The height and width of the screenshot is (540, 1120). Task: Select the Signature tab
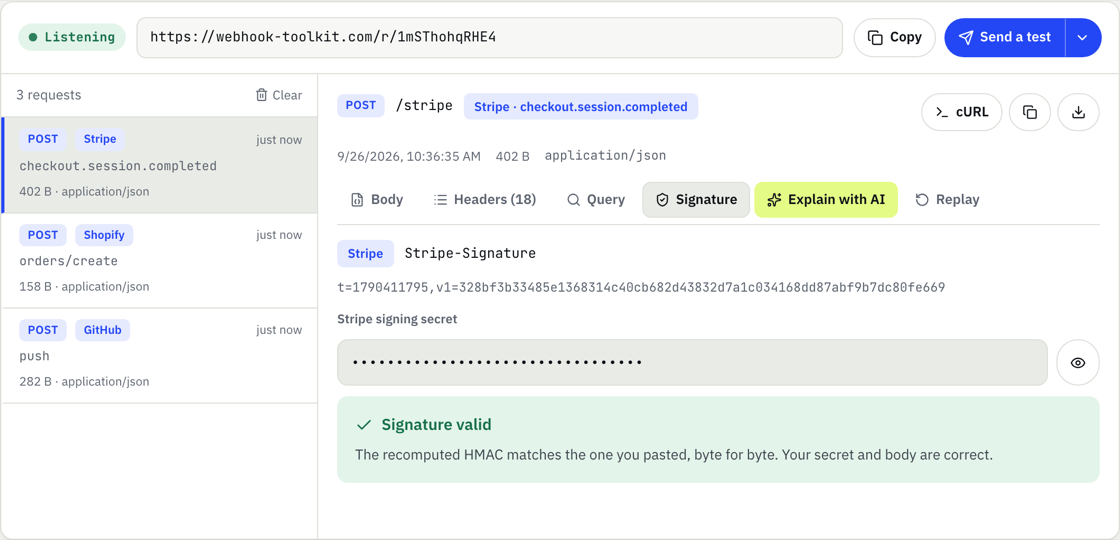tap(696, 200)
